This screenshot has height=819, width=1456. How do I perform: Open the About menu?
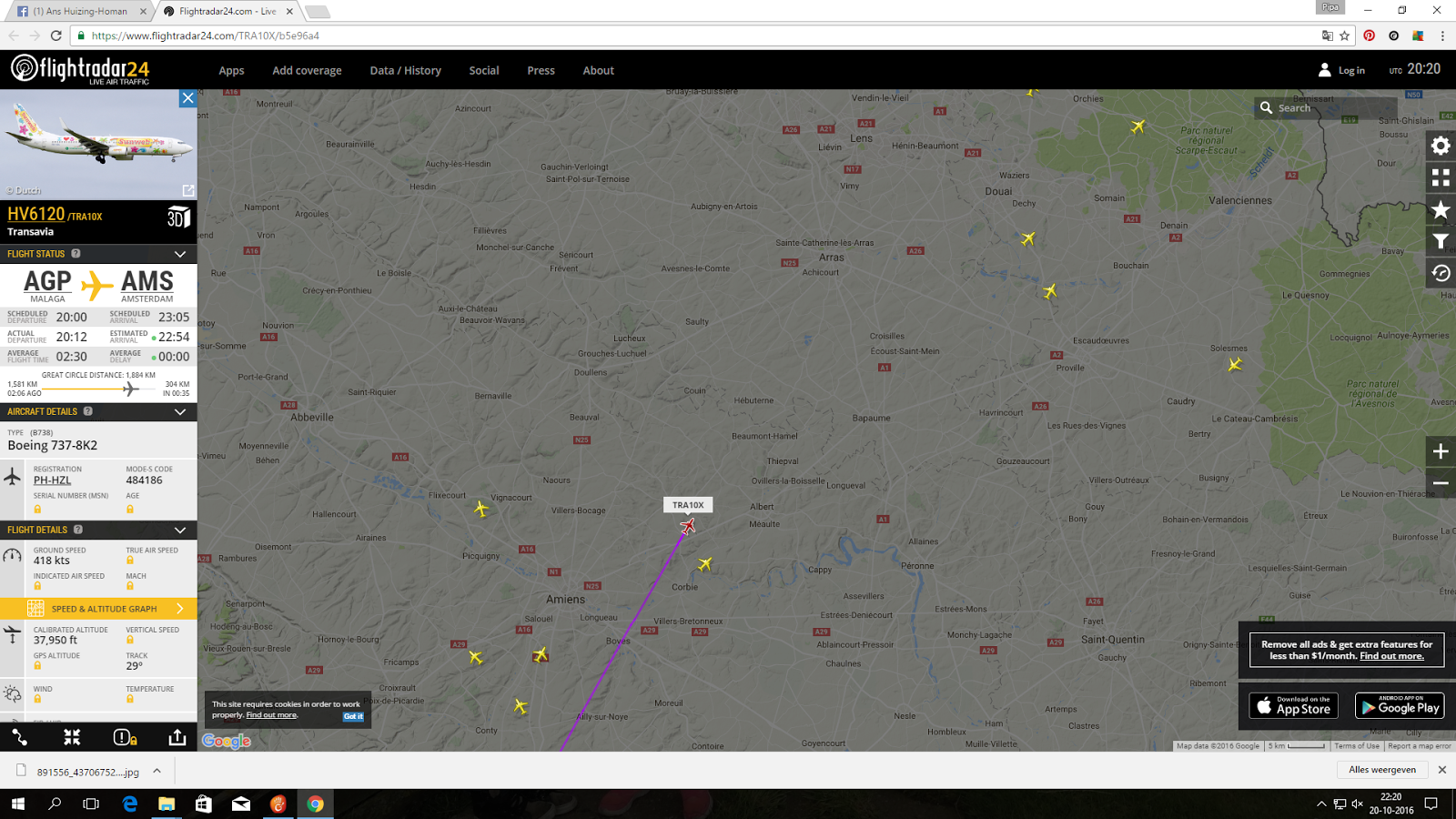(599, 70)
